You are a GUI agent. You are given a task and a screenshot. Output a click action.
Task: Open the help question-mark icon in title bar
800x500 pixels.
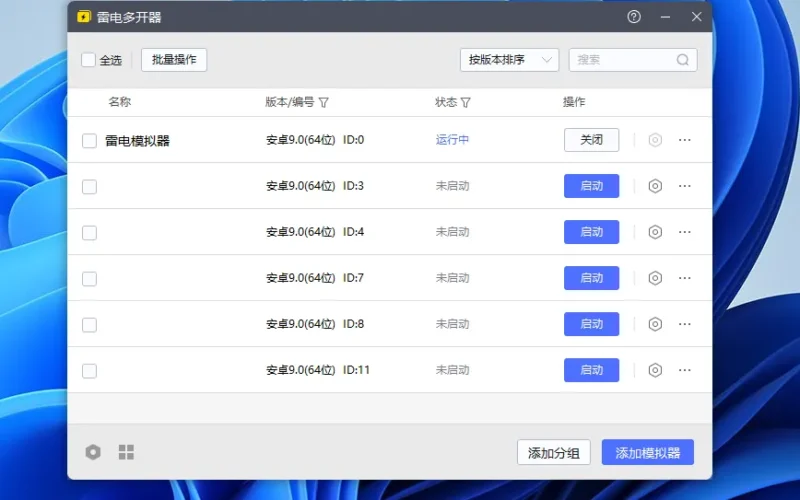(x=634, y=17)
